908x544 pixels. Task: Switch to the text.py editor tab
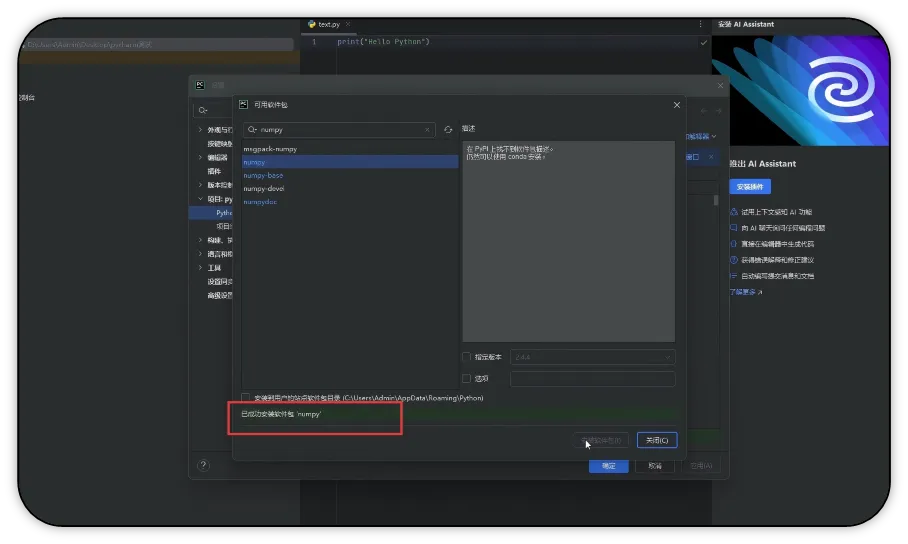tap(328, 24)
